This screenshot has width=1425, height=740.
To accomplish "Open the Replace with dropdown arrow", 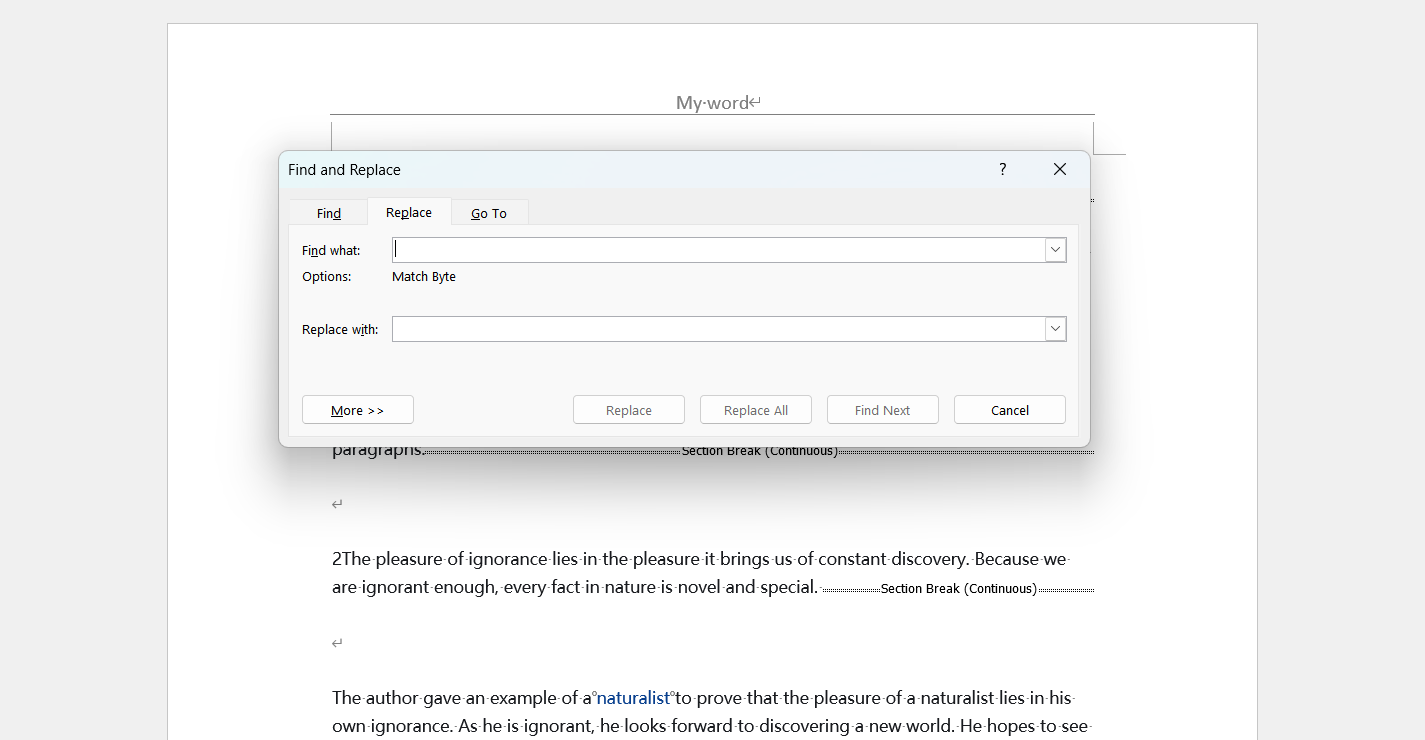I will (x=1055, y=329).
